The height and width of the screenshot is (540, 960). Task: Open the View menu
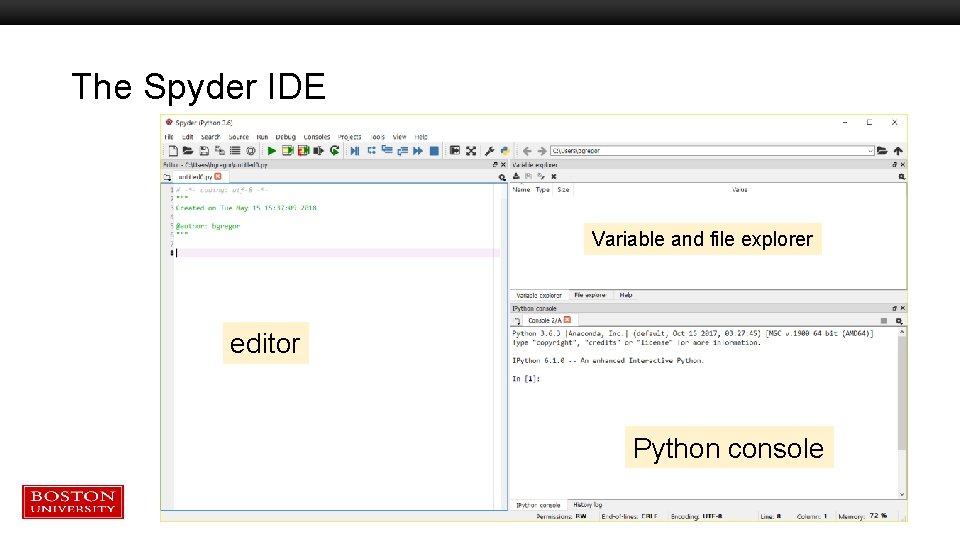[399, 137]
